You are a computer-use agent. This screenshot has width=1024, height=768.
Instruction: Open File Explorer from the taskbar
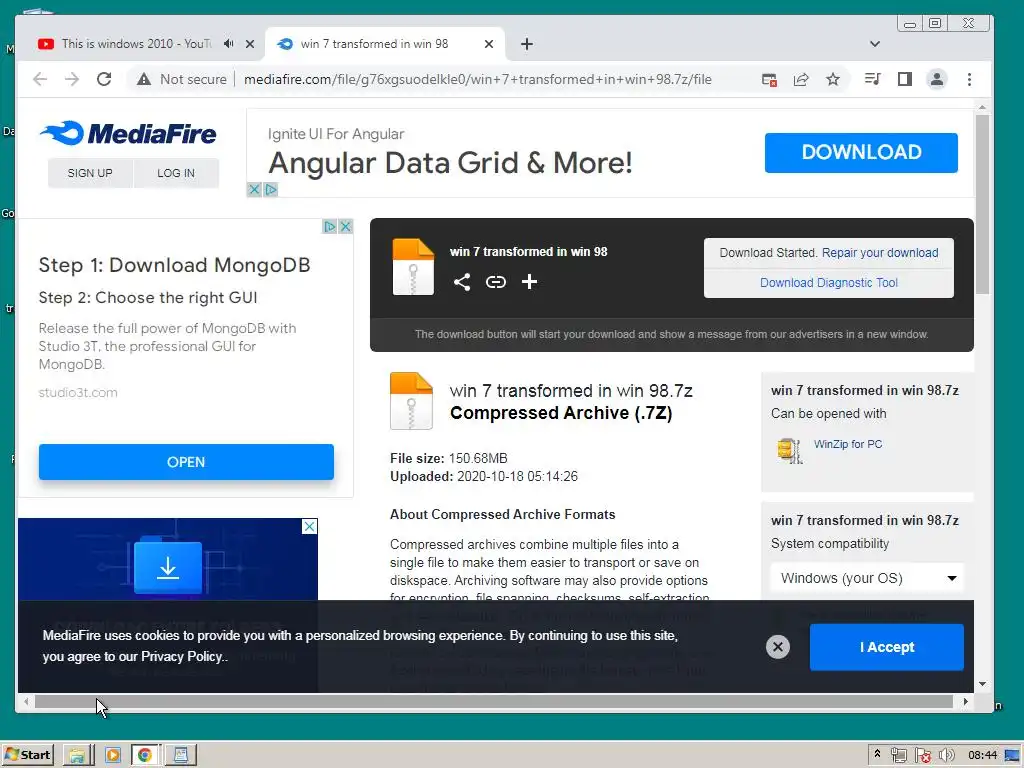pos(77,756)
